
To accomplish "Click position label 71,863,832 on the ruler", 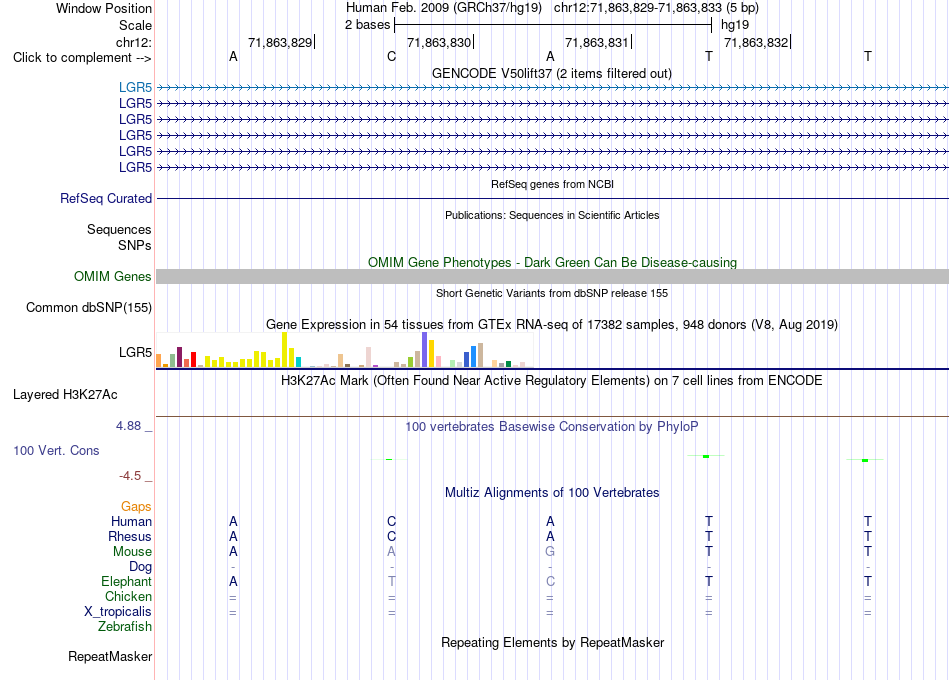I will 756,42.
